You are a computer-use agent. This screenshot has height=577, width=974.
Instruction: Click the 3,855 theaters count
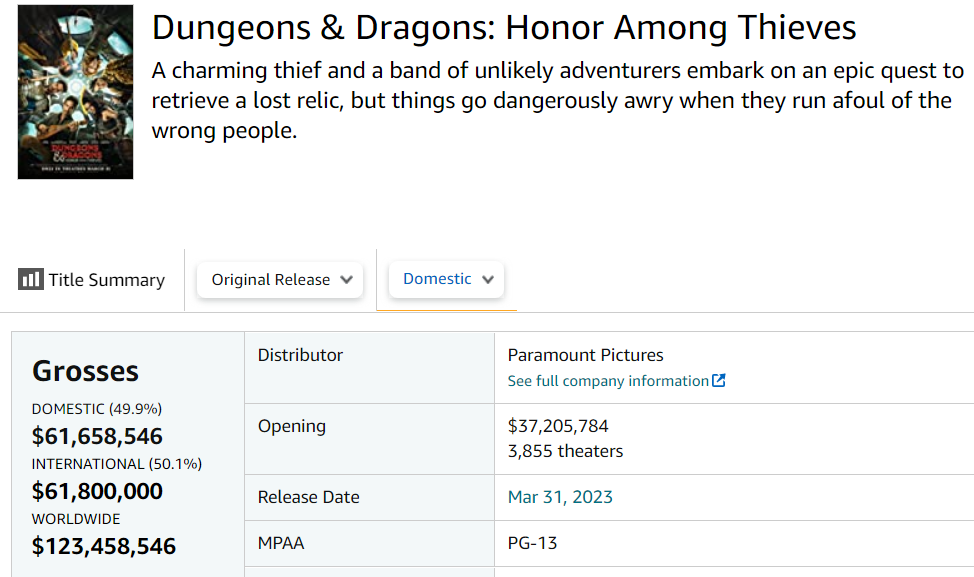(565, 451)
